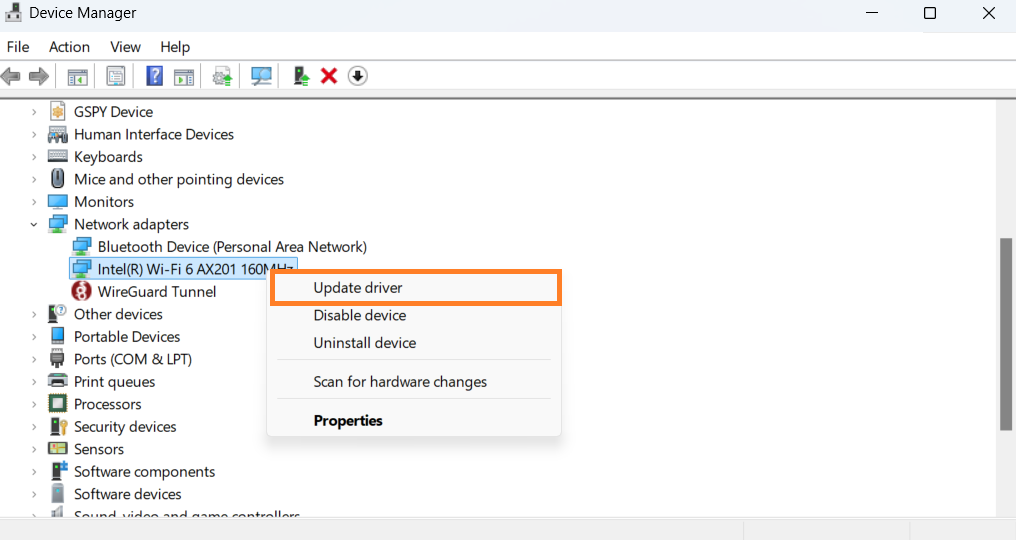
Task: Click the Bluetooth Device adapter icon
Action: pyautogui.click(x=82, y=246)
